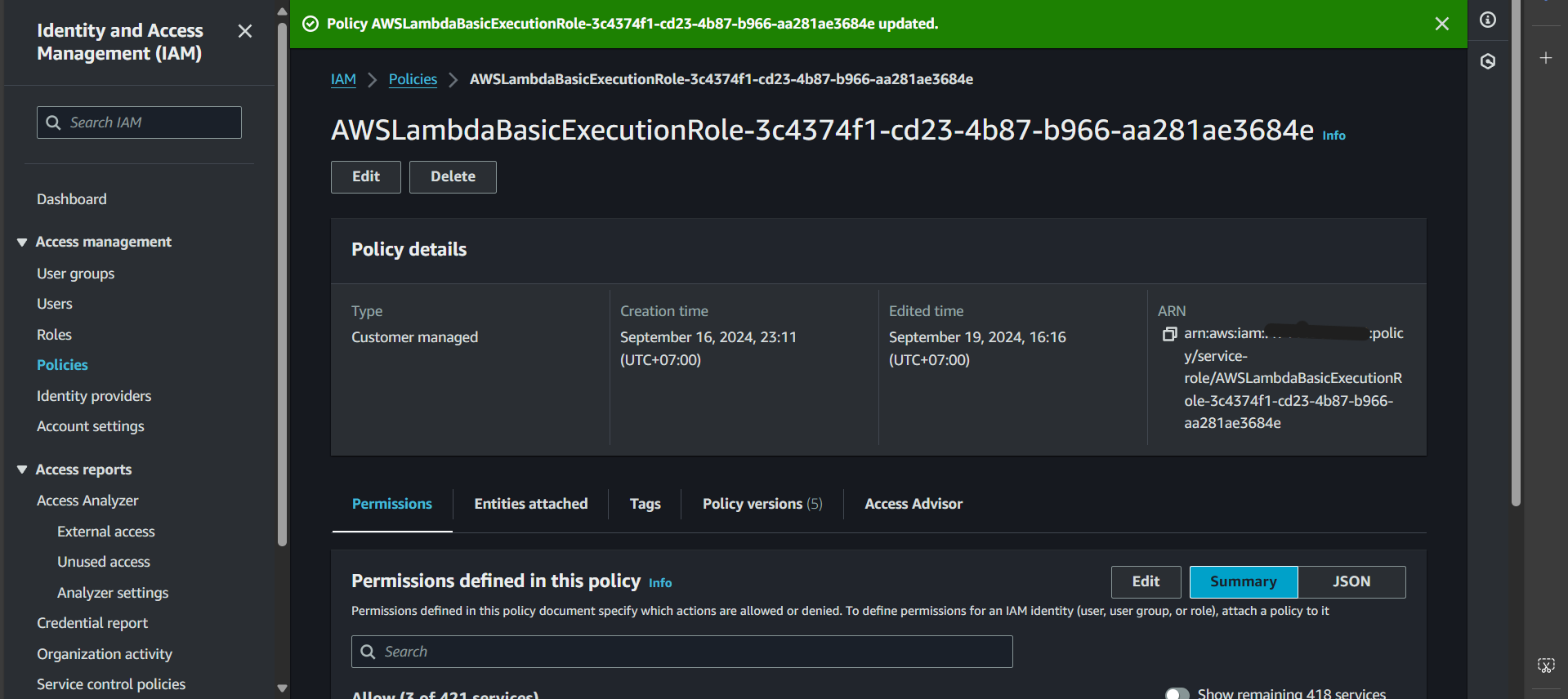1568x699 pixels.
Task: Switch to the Access Advisor tab
Action: tap(914, 504)
